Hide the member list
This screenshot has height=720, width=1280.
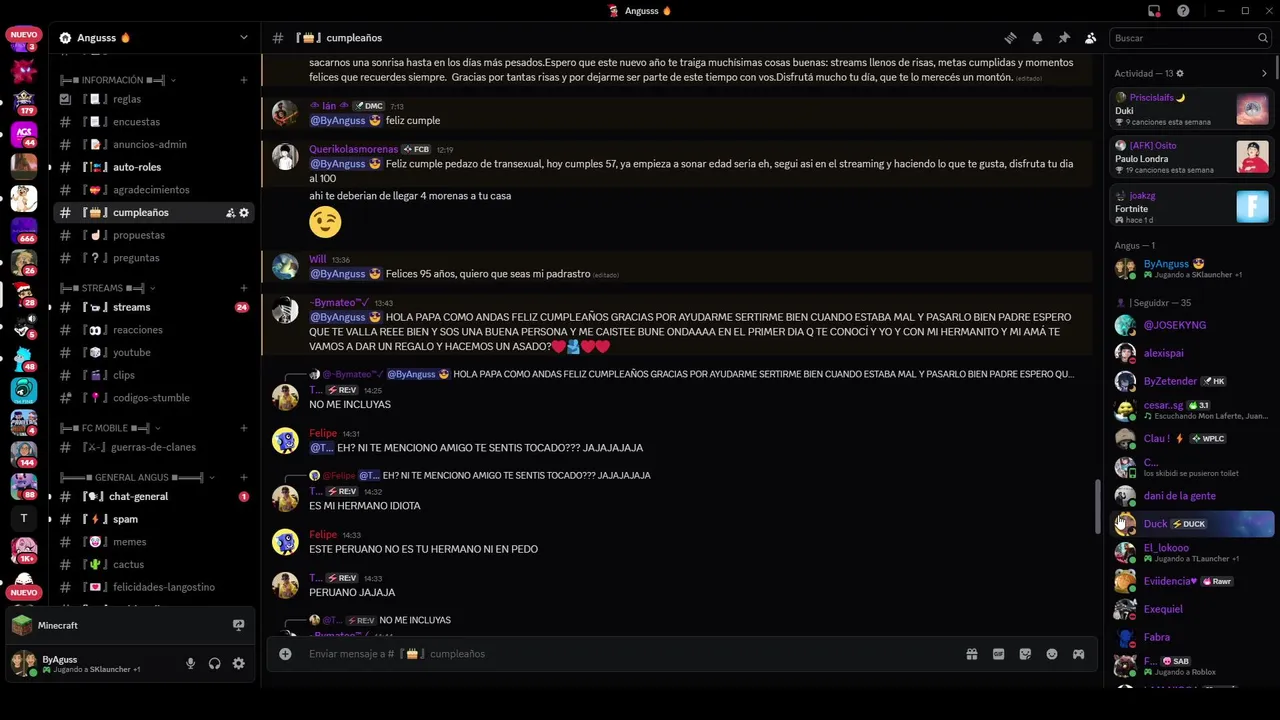coord(1091,38)
